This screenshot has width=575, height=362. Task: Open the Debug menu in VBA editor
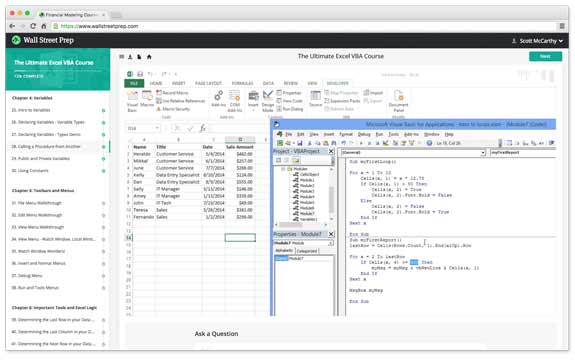click(364, 135)
